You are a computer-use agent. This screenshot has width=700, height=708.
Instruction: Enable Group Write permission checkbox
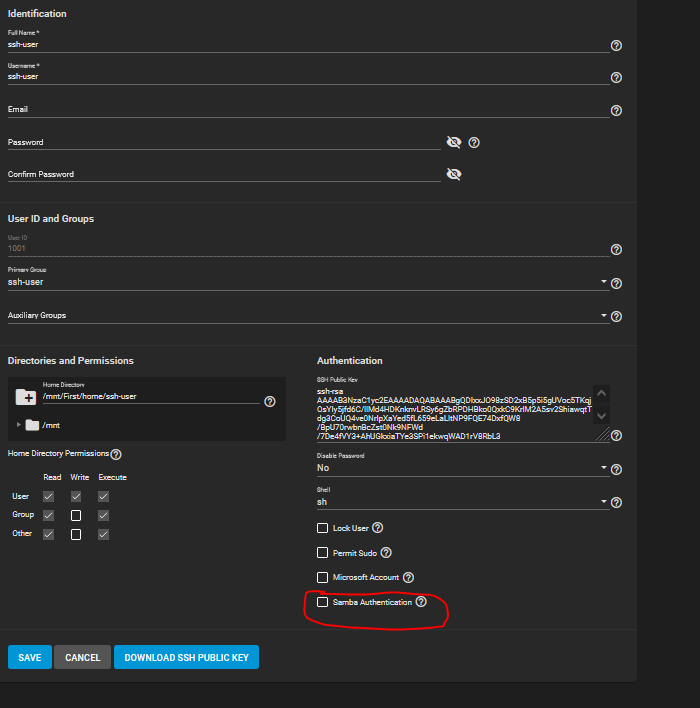tap(76, 516)
